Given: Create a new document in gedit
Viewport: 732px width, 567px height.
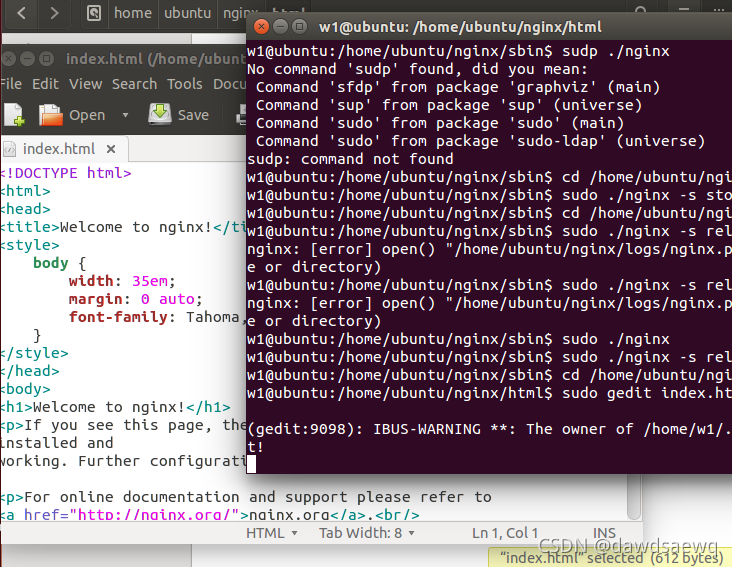Looking at the screenshot, I should coord(14,115).
